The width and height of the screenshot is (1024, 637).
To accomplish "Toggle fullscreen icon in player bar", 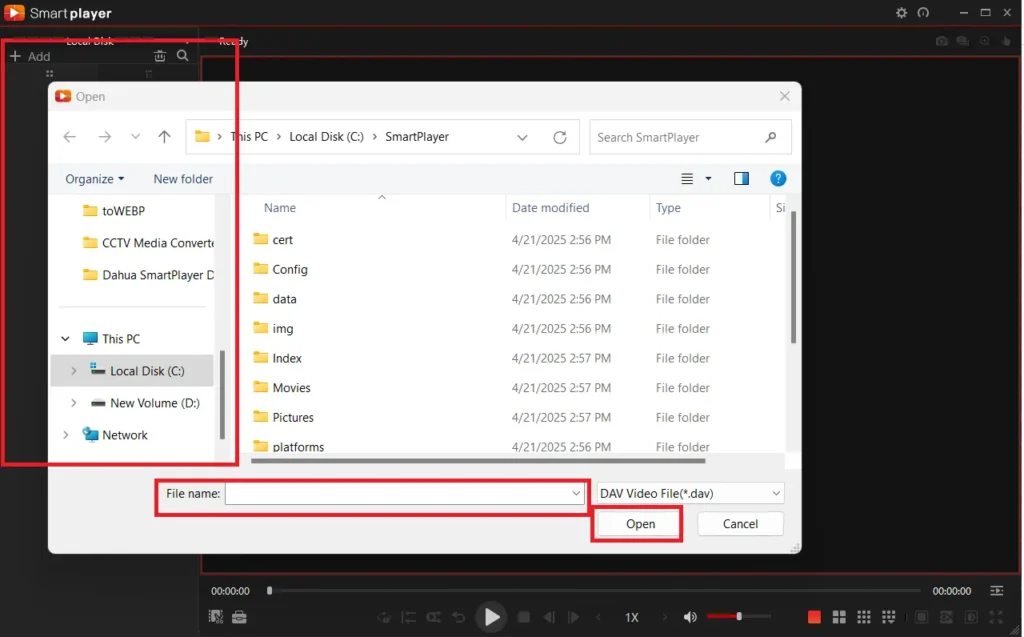I will [996, 617].
